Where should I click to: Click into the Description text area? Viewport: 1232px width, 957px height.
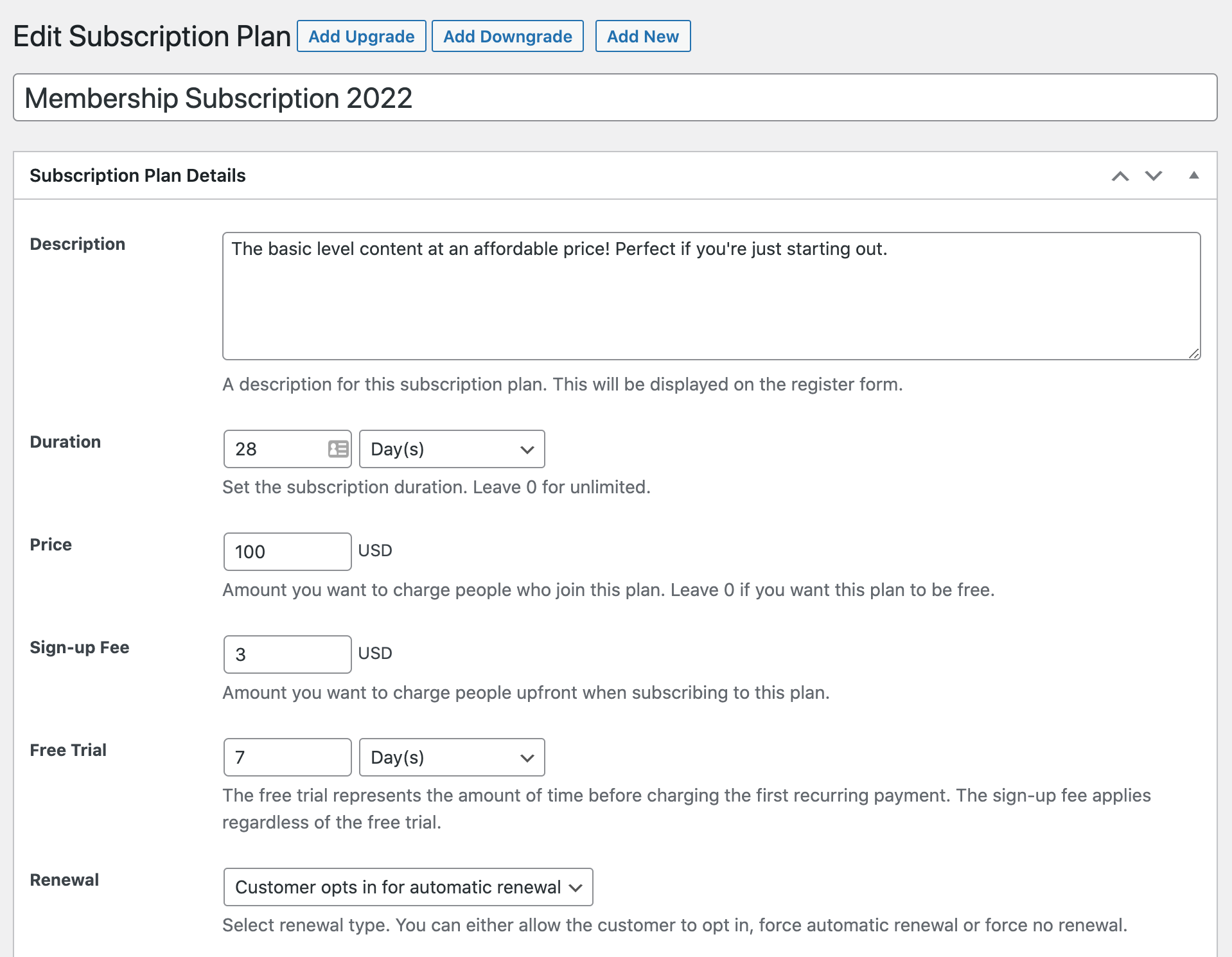[x=711, y=296]
